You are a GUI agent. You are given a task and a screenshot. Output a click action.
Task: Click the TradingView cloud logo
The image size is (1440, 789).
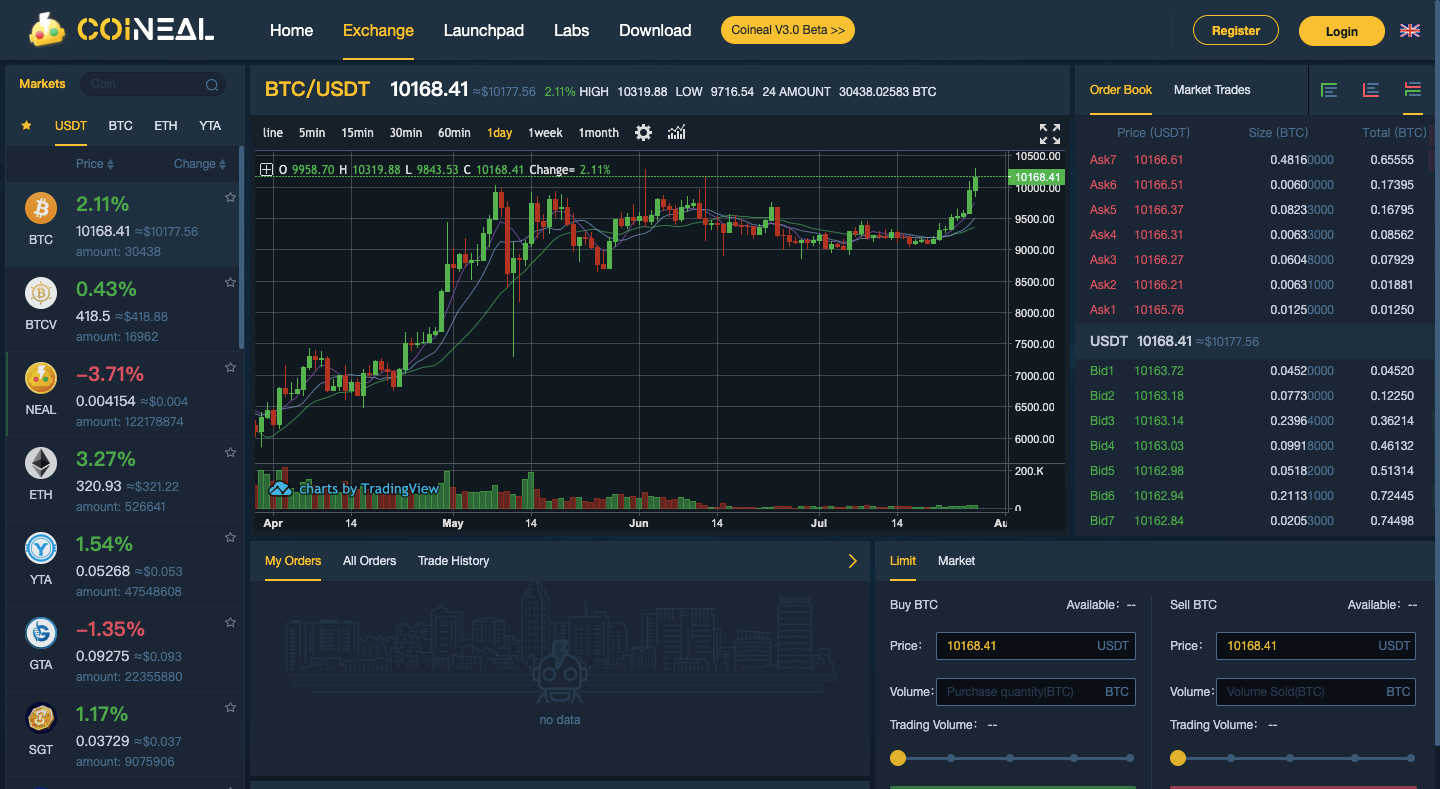pos(280,488)
